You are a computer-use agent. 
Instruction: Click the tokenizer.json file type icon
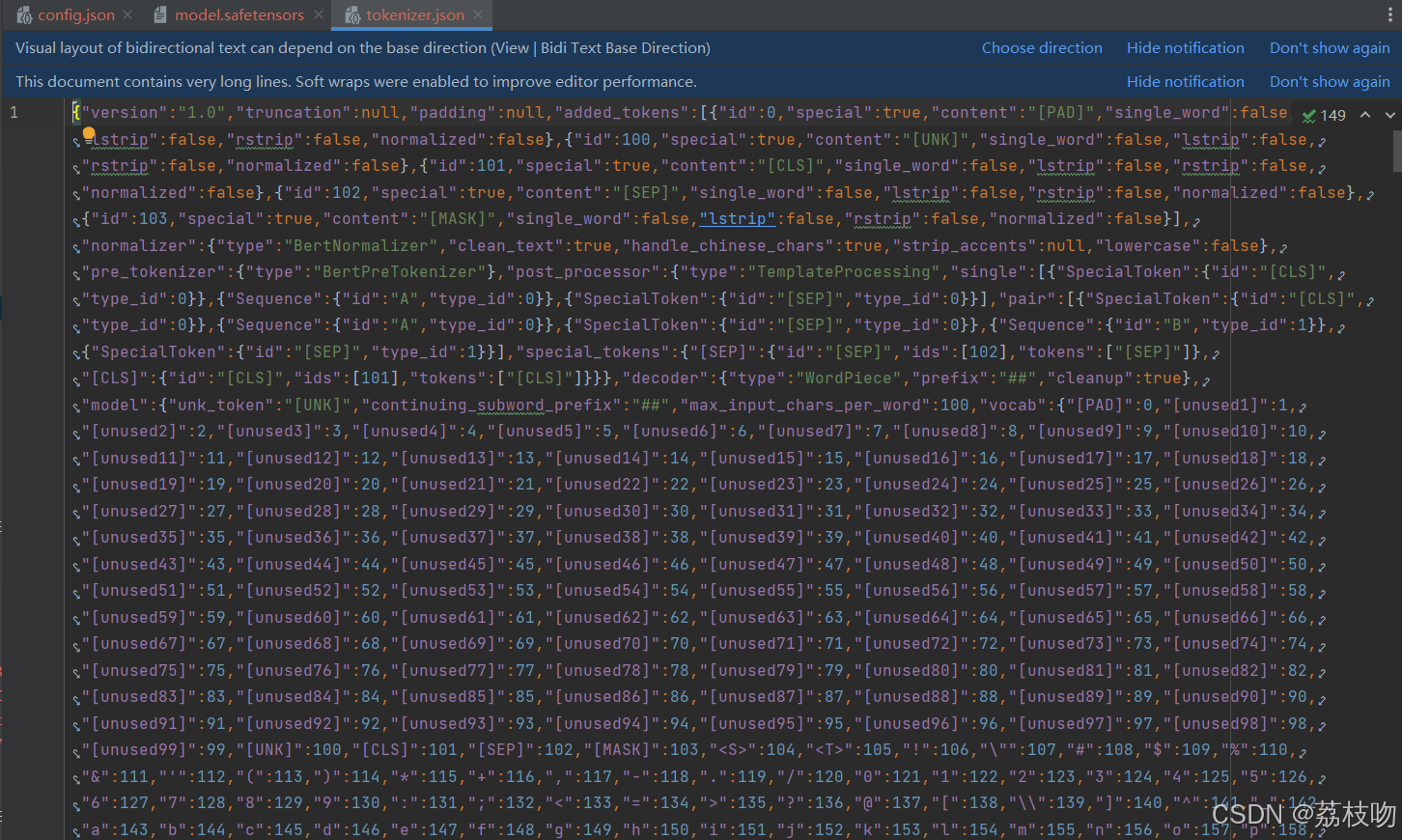click(x=352, y=14)
